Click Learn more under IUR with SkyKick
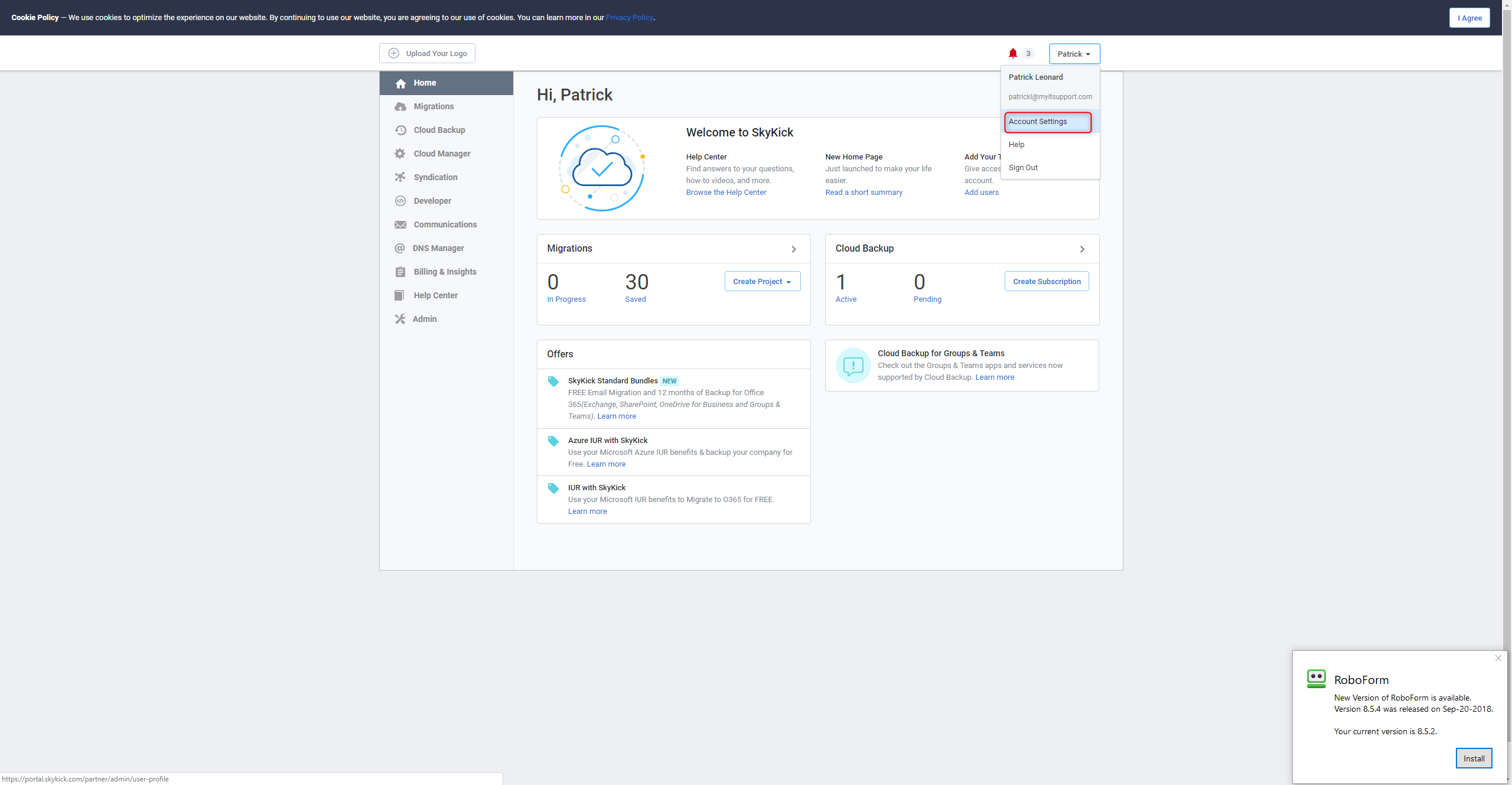Image resolution: width=1512 pixels, height=785 pixels. point(587,512)
